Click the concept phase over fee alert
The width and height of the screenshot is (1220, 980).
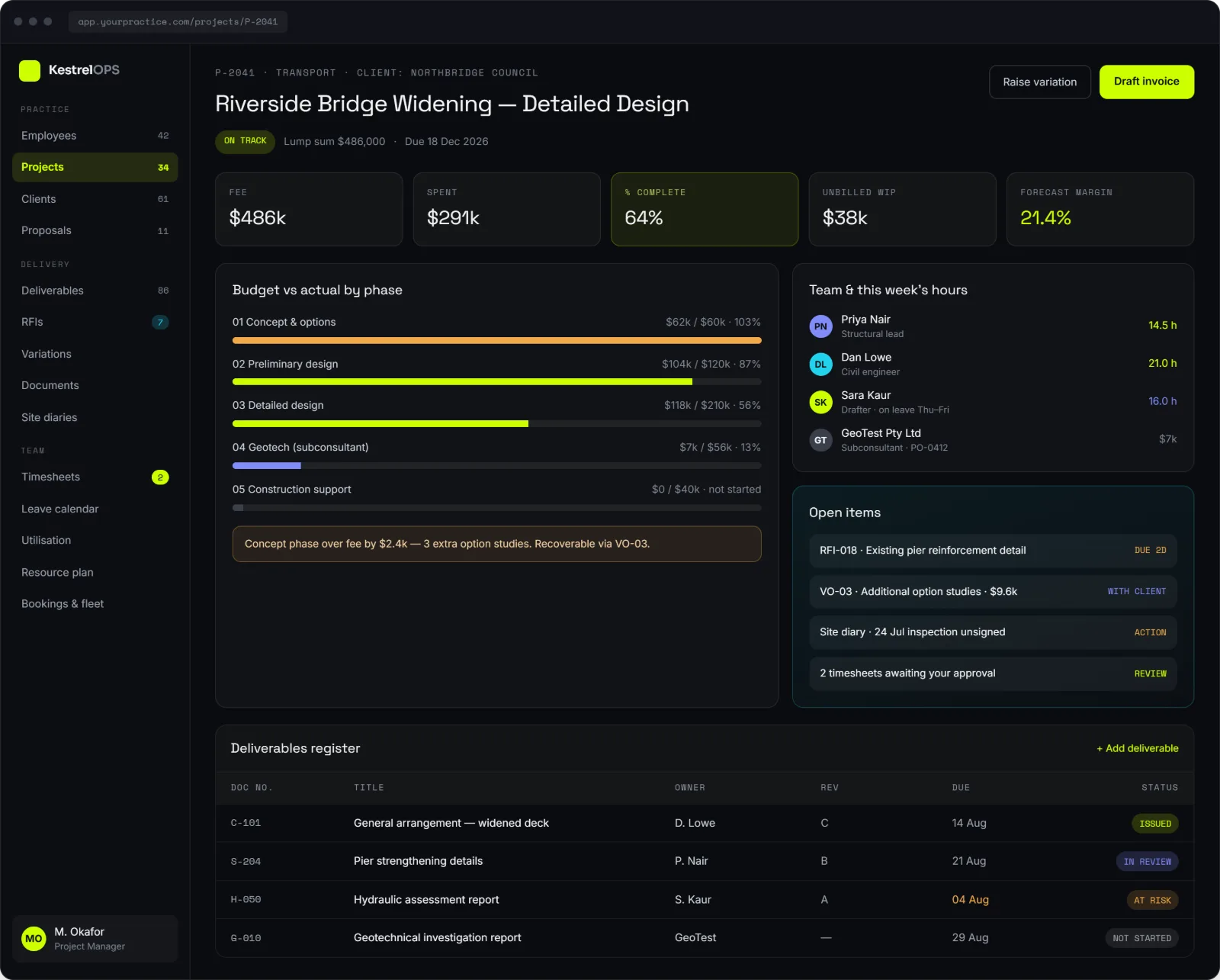[x=496, y=544]
